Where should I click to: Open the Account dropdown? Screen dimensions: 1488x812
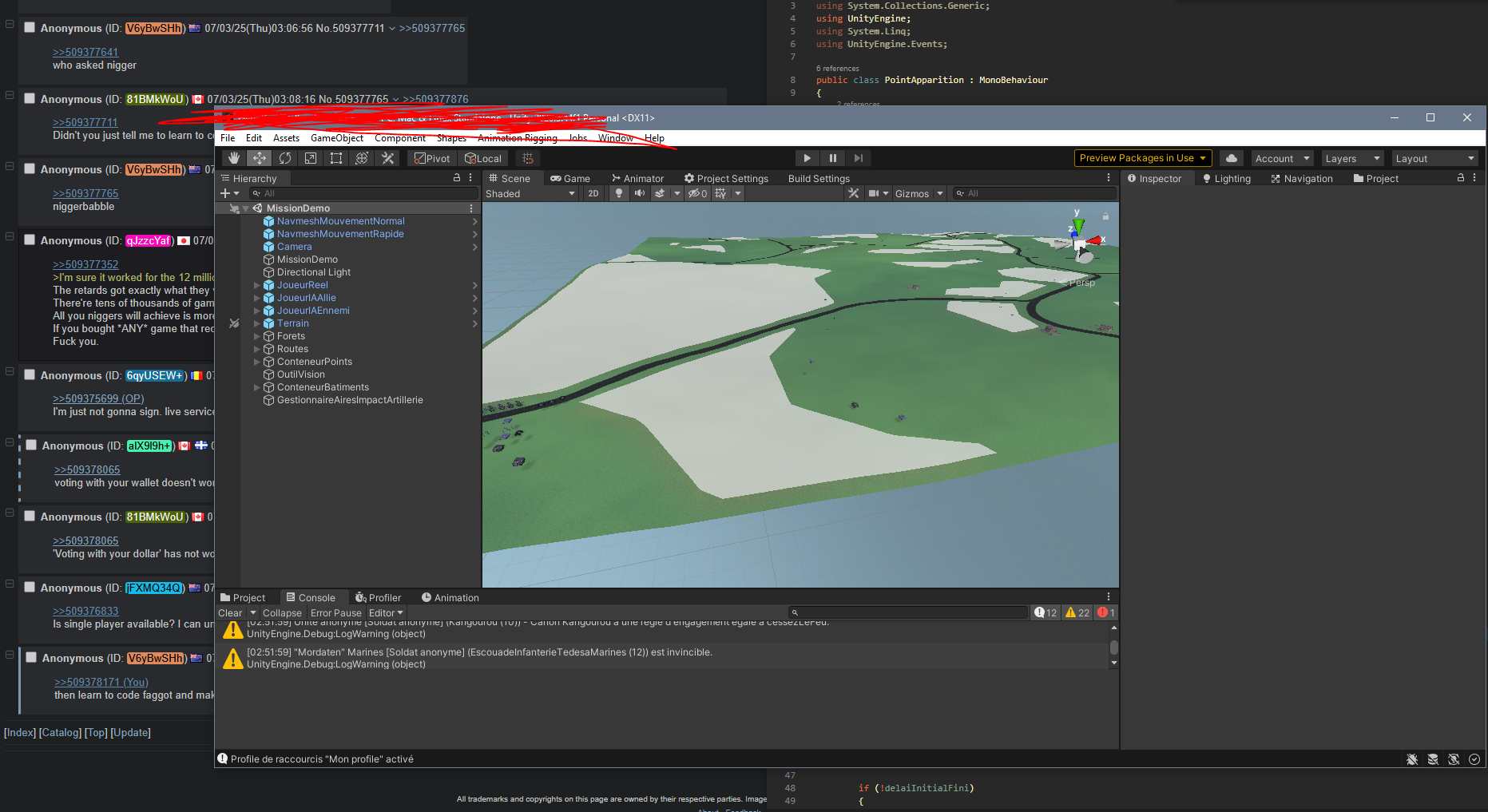[1282, 158]
